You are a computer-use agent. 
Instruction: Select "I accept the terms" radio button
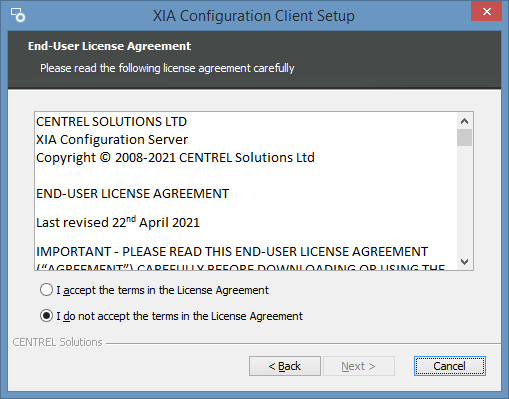pyautogui.click(x=46, y=290)
